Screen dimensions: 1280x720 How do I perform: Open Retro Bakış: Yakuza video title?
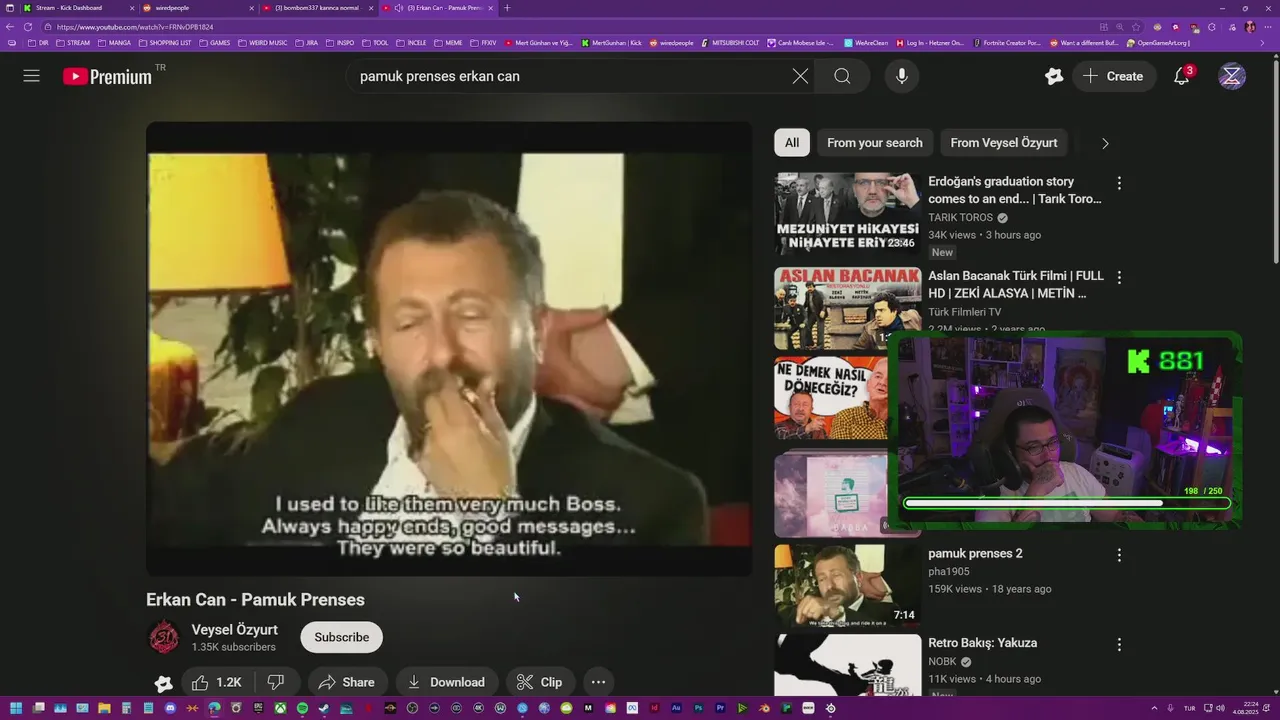982,643
